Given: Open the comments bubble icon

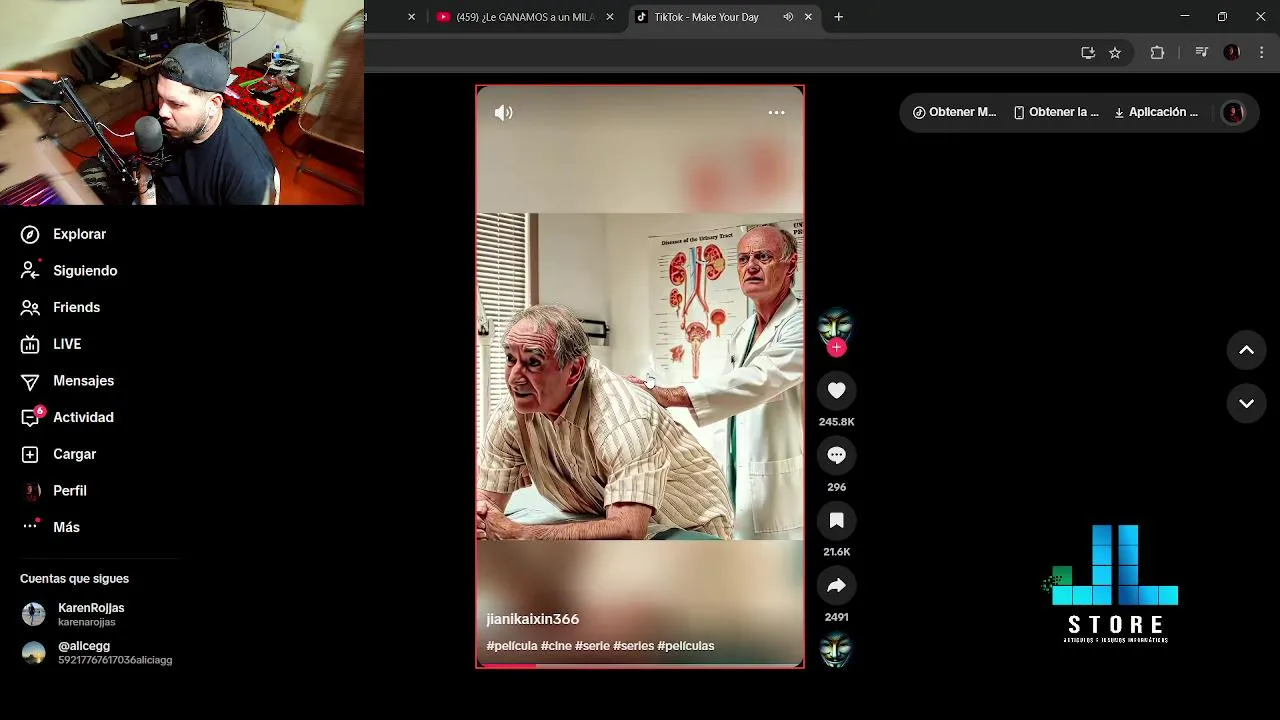Looking at the screenshot, I should (837, 456).
